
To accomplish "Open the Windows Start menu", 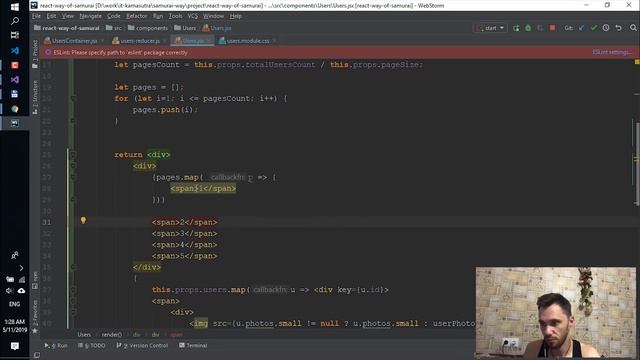I will pyautogui.click(x=15, y=7).
